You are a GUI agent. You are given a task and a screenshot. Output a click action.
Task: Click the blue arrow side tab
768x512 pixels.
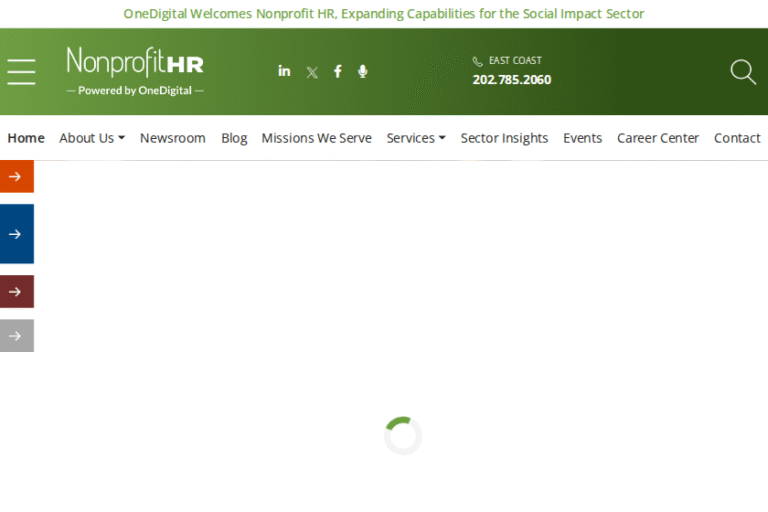pos(16,234)
